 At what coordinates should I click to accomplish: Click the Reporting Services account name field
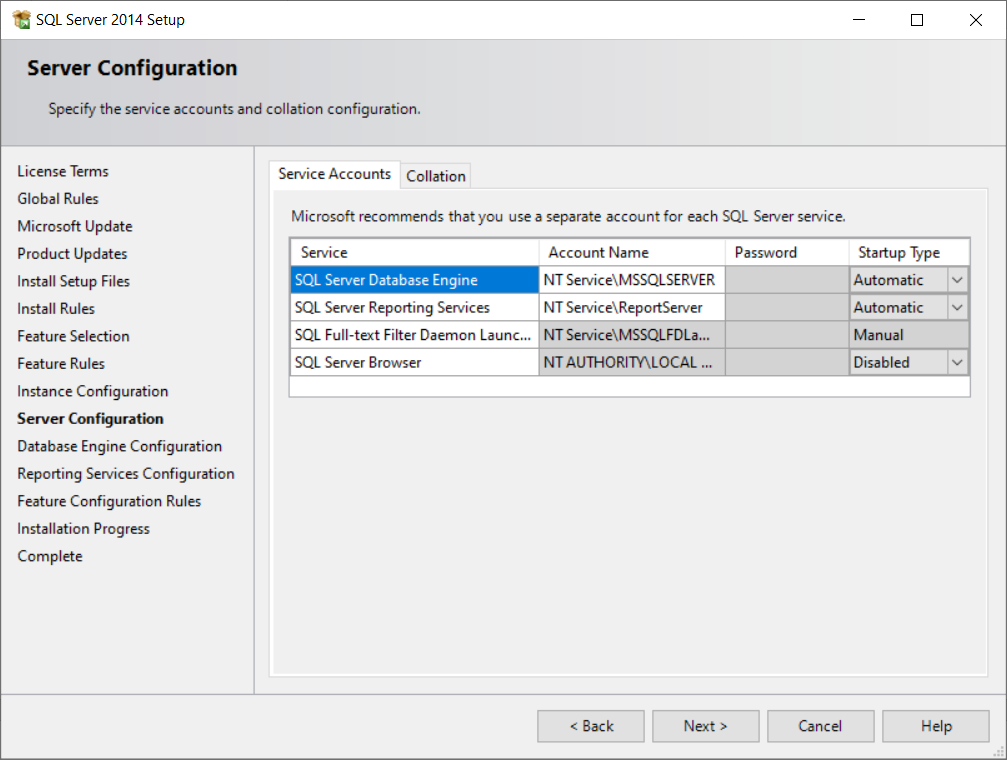point(631,308)
